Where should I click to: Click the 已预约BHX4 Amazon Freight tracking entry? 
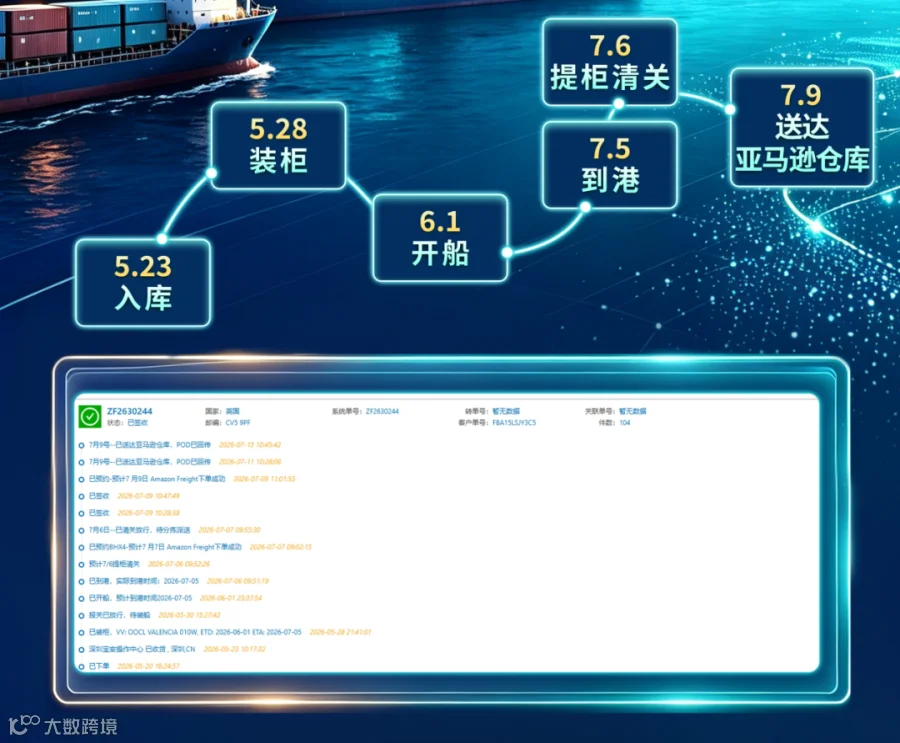pyautogui.click(x=200, y=547)
